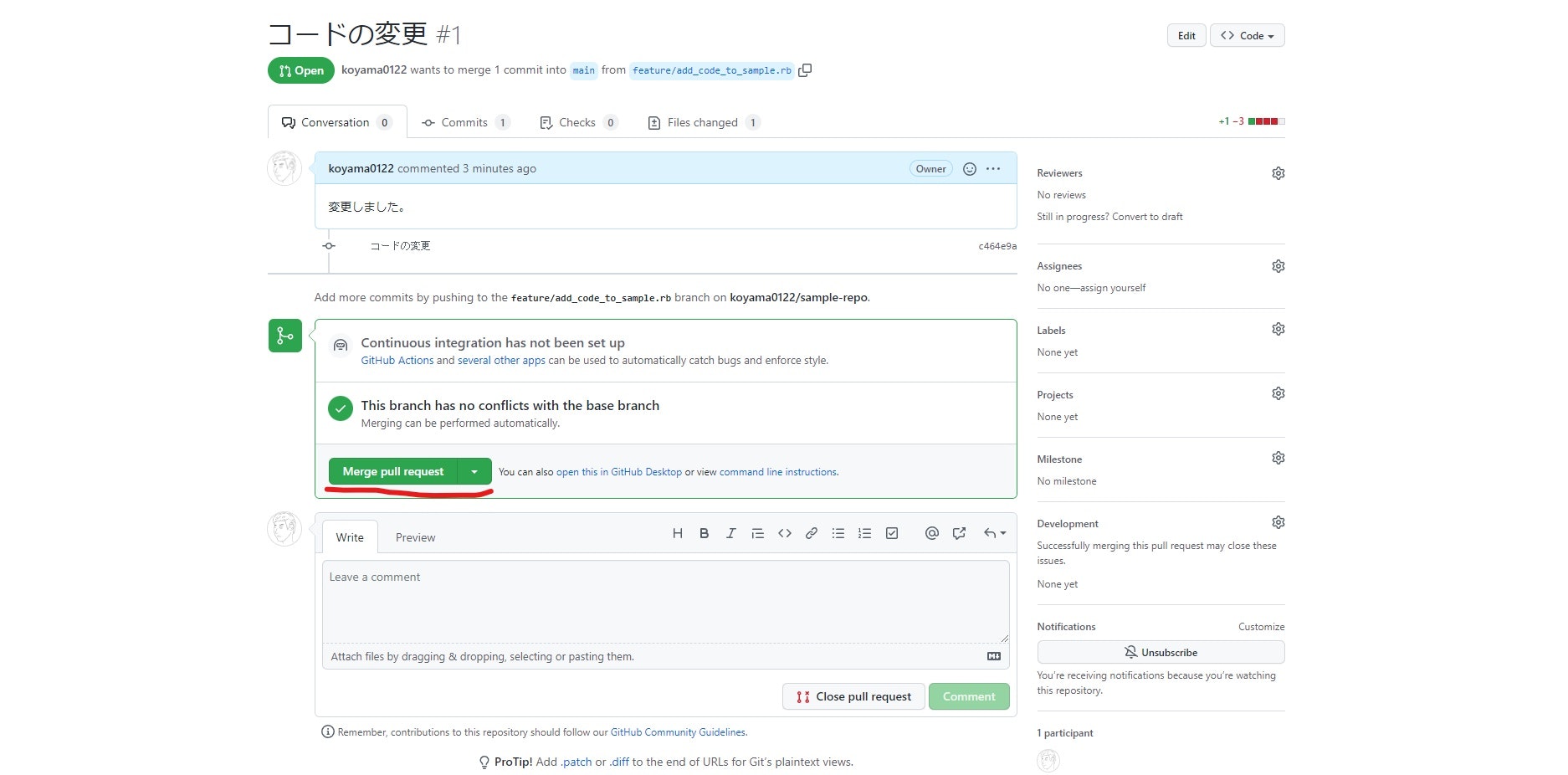Open Development settings gear
The image size is (1568, 775).
(1278, 522)
